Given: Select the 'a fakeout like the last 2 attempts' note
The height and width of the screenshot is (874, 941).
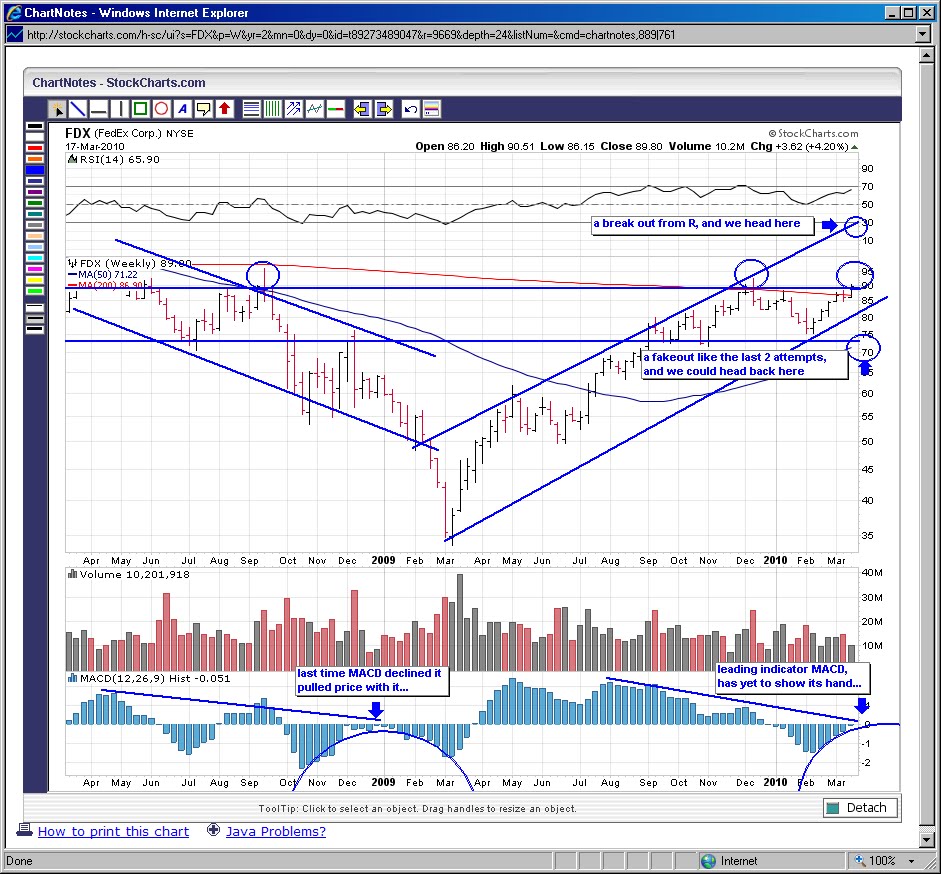Looking at the screenshot, I should click(744, 364).
